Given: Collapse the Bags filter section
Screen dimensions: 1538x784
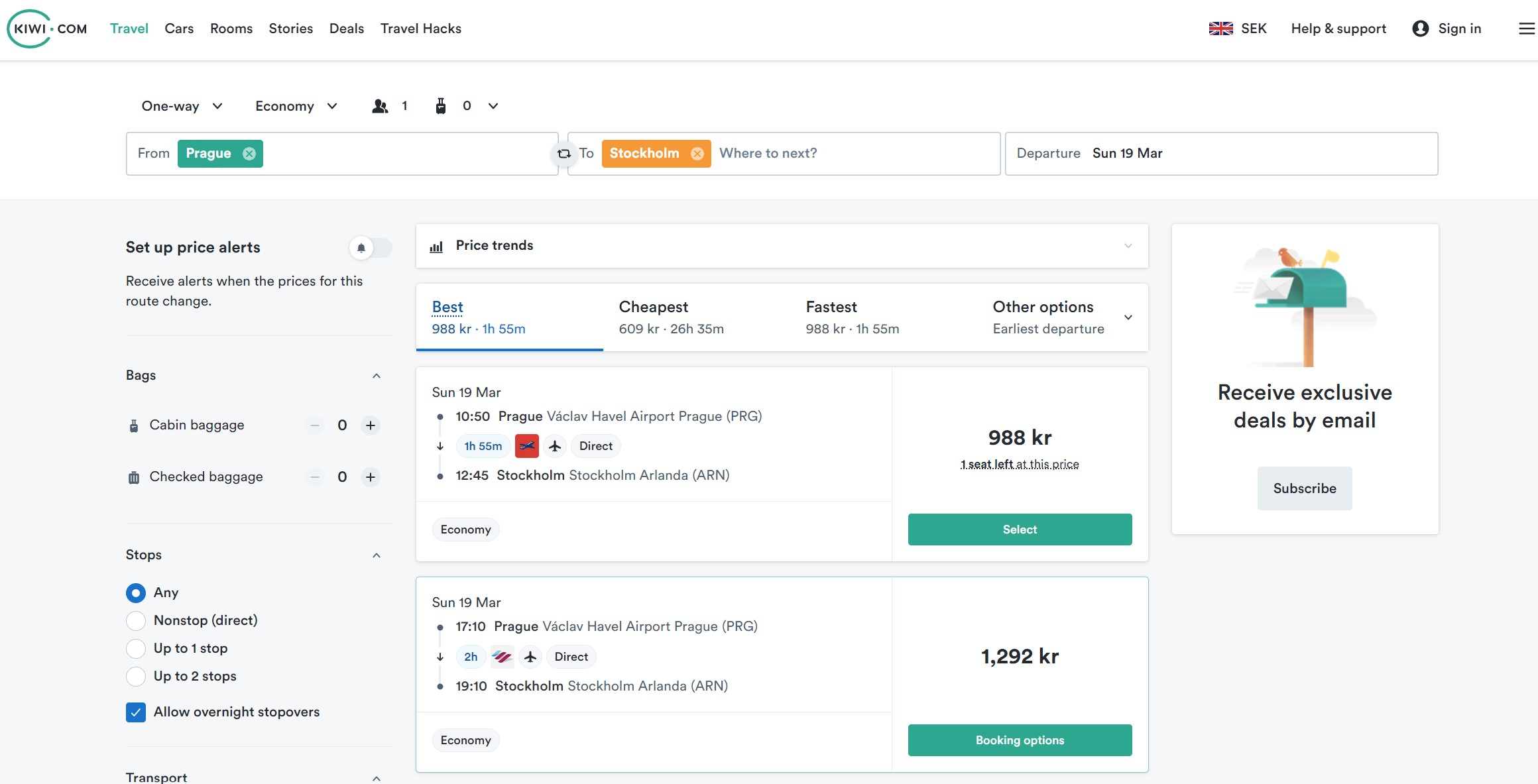Looking at the screenshot, I should (377, 376).
